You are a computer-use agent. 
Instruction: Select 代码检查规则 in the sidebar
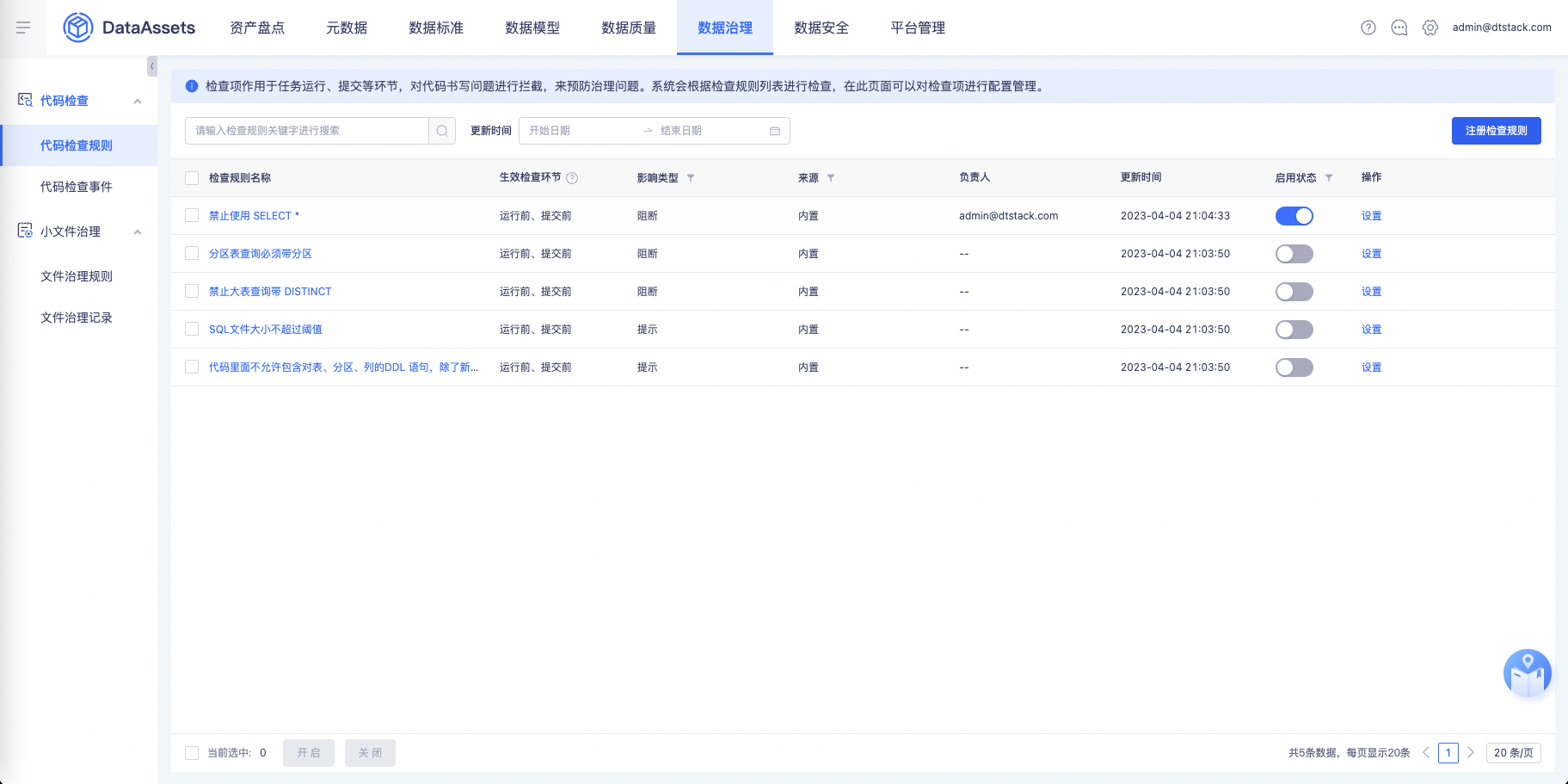(x=78, y=145)
